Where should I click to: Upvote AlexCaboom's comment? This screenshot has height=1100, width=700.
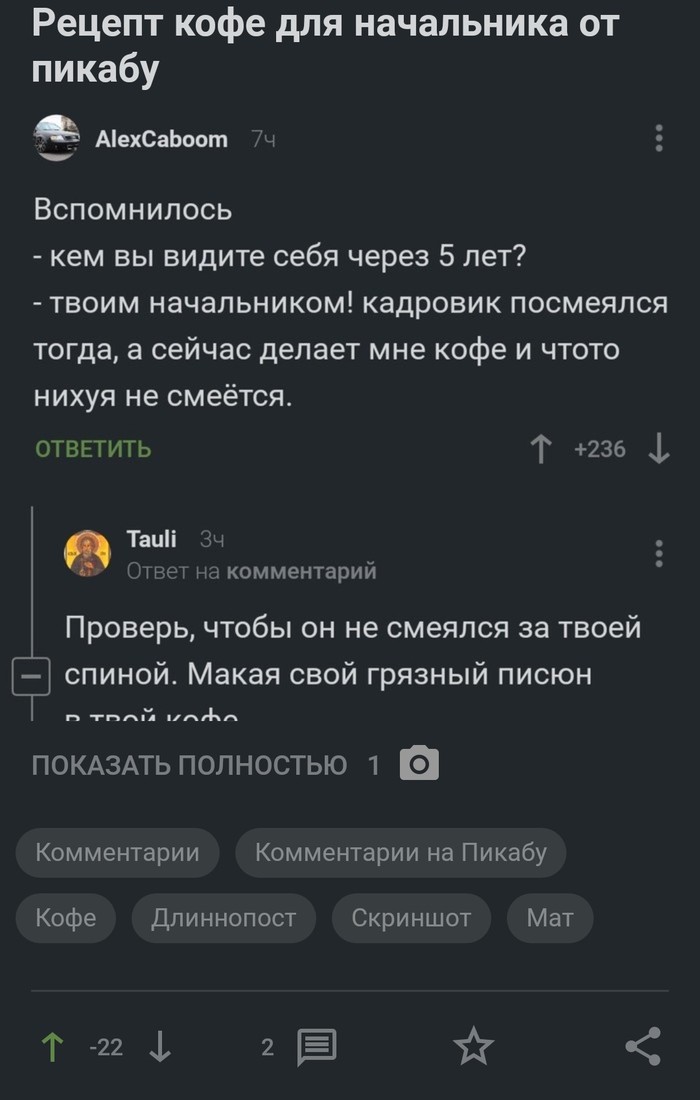click(540, 450)
